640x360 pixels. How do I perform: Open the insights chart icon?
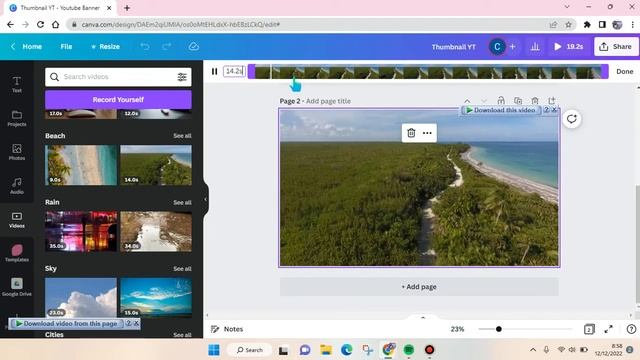pyautogui.click(x=535, y=47)
